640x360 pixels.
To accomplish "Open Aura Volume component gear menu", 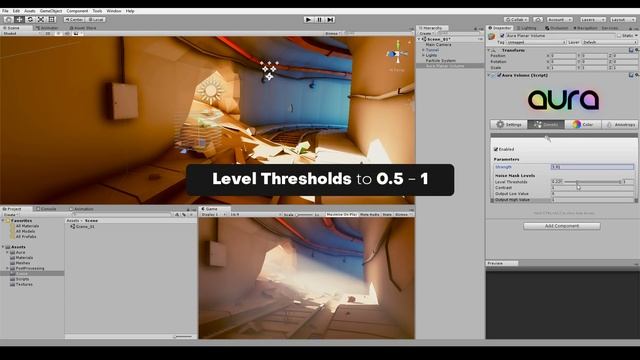I will 636,75.
